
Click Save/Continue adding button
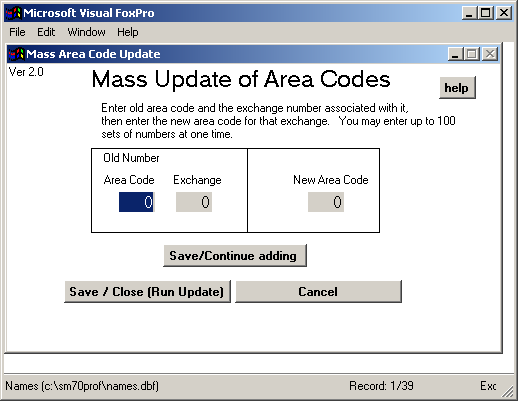coord(235,255)
